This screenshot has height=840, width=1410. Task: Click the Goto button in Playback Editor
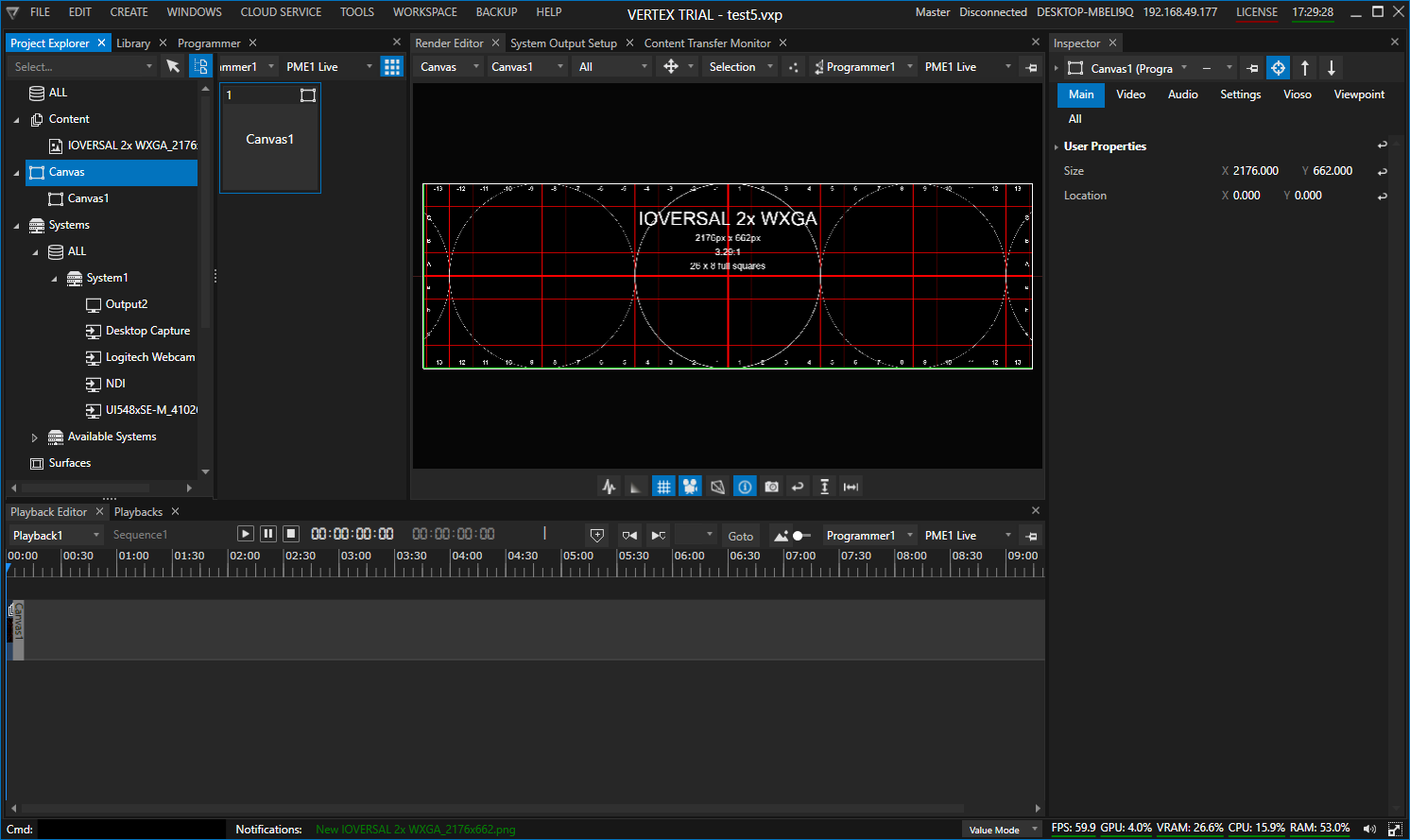pos(740,536)
